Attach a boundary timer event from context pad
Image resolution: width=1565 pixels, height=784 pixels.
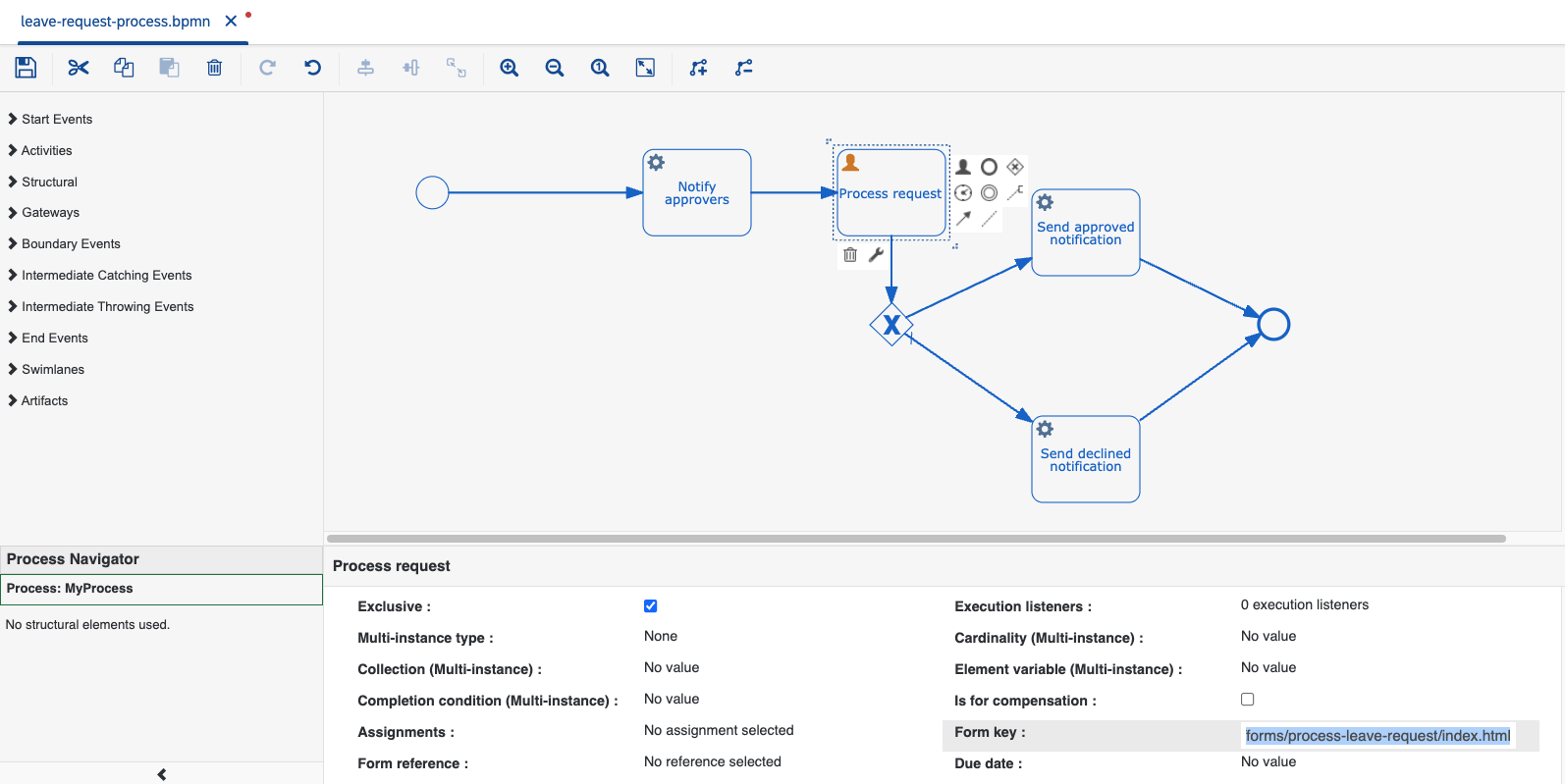[x=963, y=193]
